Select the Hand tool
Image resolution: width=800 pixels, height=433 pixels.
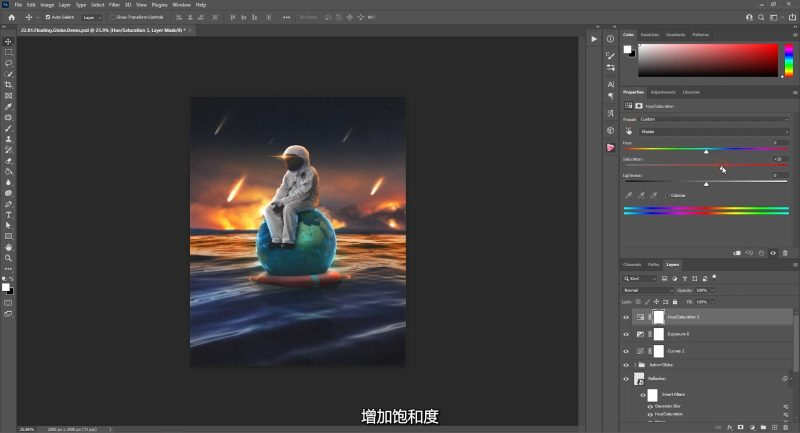coord(8,247)
